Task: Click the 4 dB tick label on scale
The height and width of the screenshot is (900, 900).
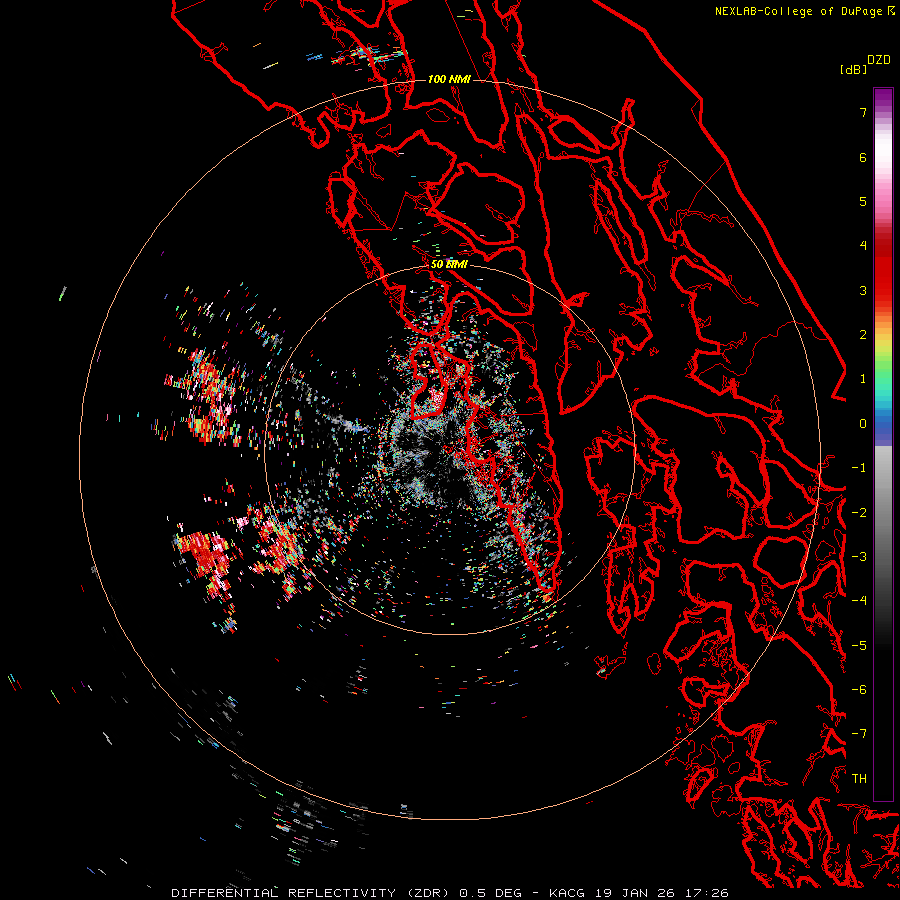Action: tap(863, 246)
